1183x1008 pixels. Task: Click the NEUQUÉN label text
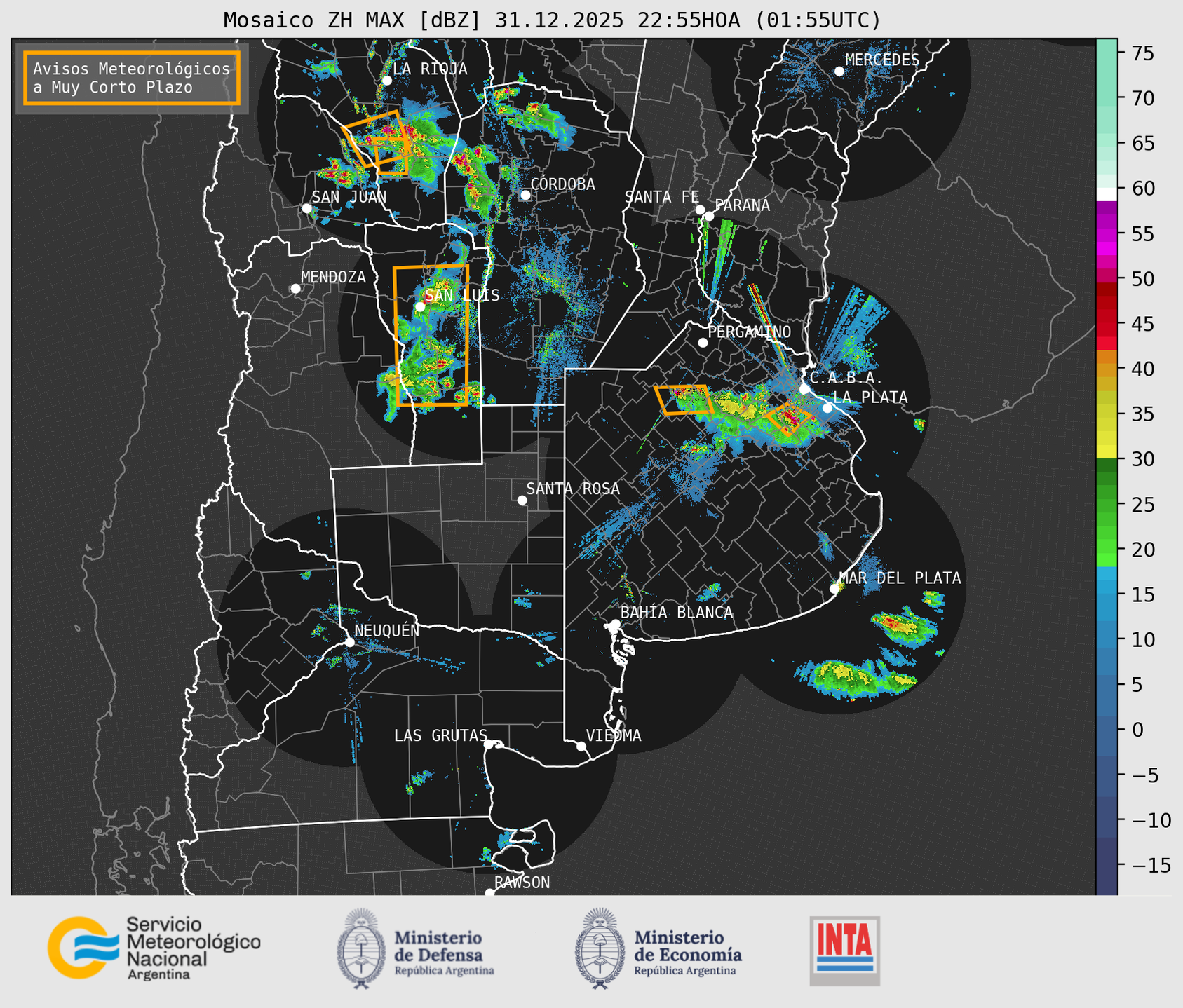pyautogui.click(x=387, y=630)
